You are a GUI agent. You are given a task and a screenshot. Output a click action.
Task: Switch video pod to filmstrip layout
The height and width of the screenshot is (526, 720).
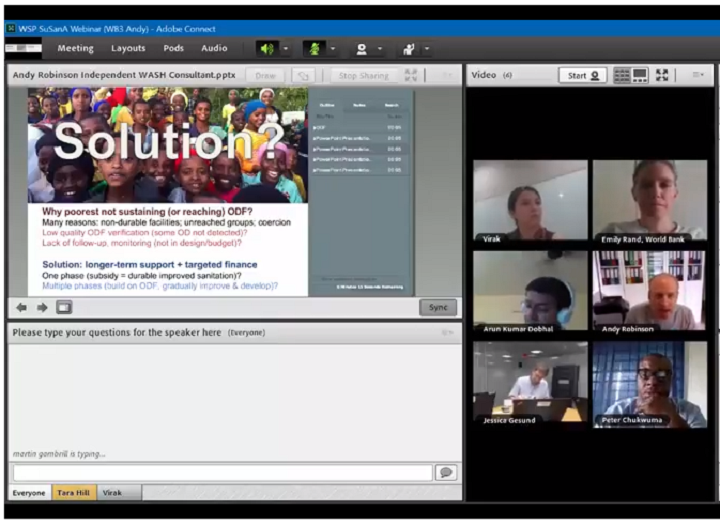[640, 75]
